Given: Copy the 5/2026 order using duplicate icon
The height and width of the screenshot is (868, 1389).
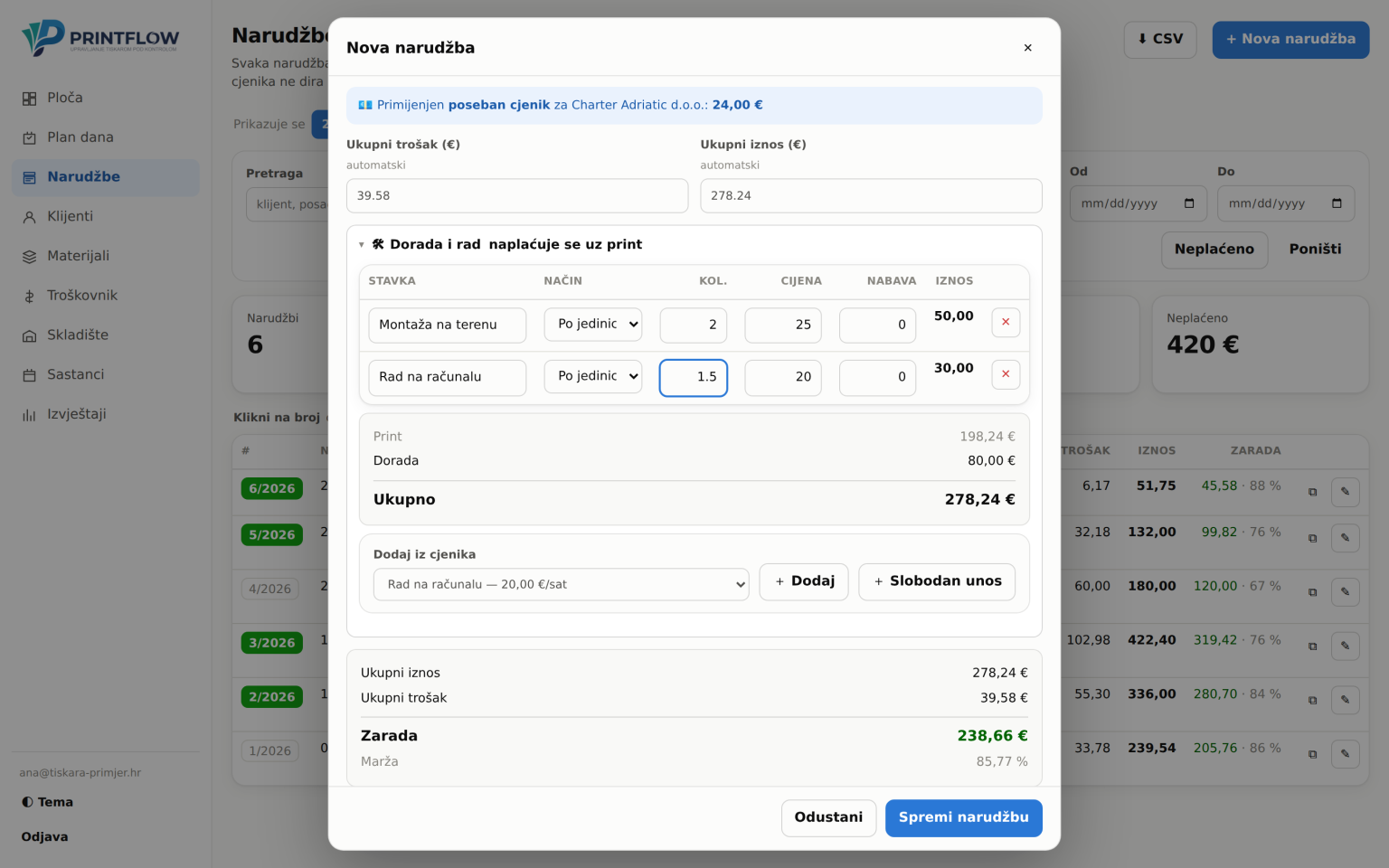Looking at the screenshot, I should coord(1312,538).
